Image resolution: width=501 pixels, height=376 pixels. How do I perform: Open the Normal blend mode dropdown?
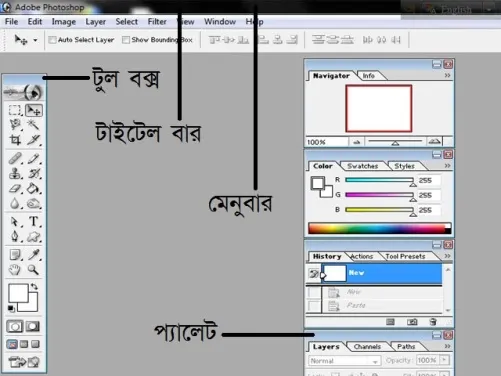(x=344, y=361)
